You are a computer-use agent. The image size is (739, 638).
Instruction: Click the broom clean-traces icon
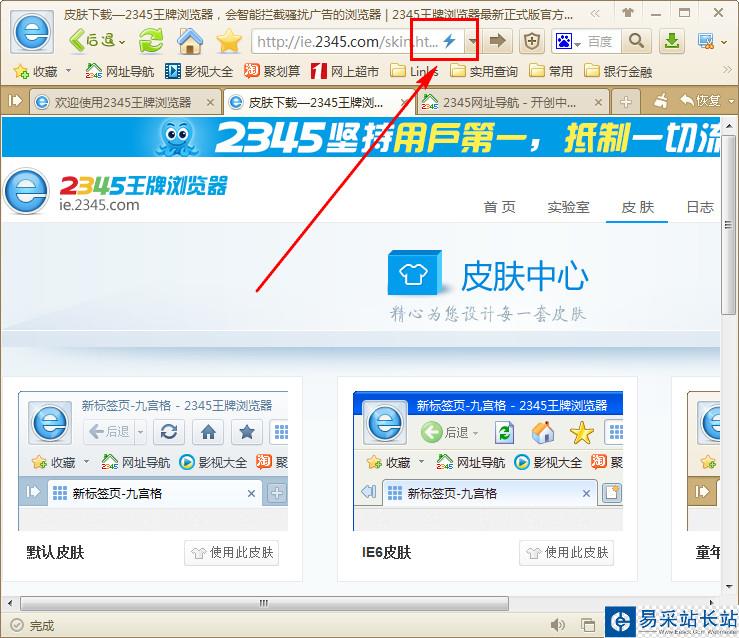pos(661,100)
